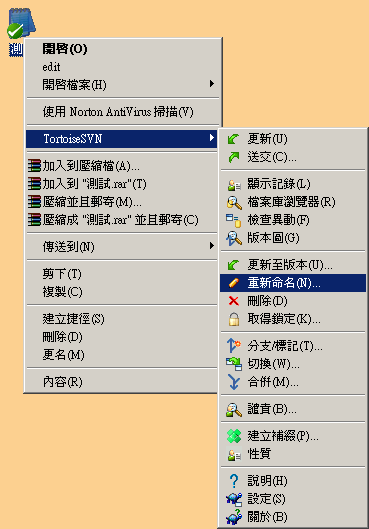Click the Get Lock (取得鎖定) padlock icon

pos(234,319)
